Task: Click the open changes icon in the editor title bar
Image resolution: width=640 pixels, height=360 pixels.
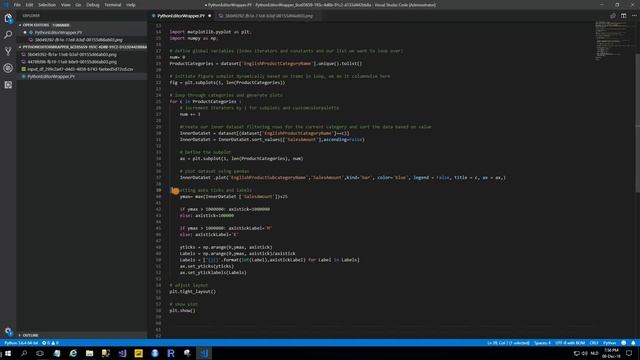Action: pos(613,16)
